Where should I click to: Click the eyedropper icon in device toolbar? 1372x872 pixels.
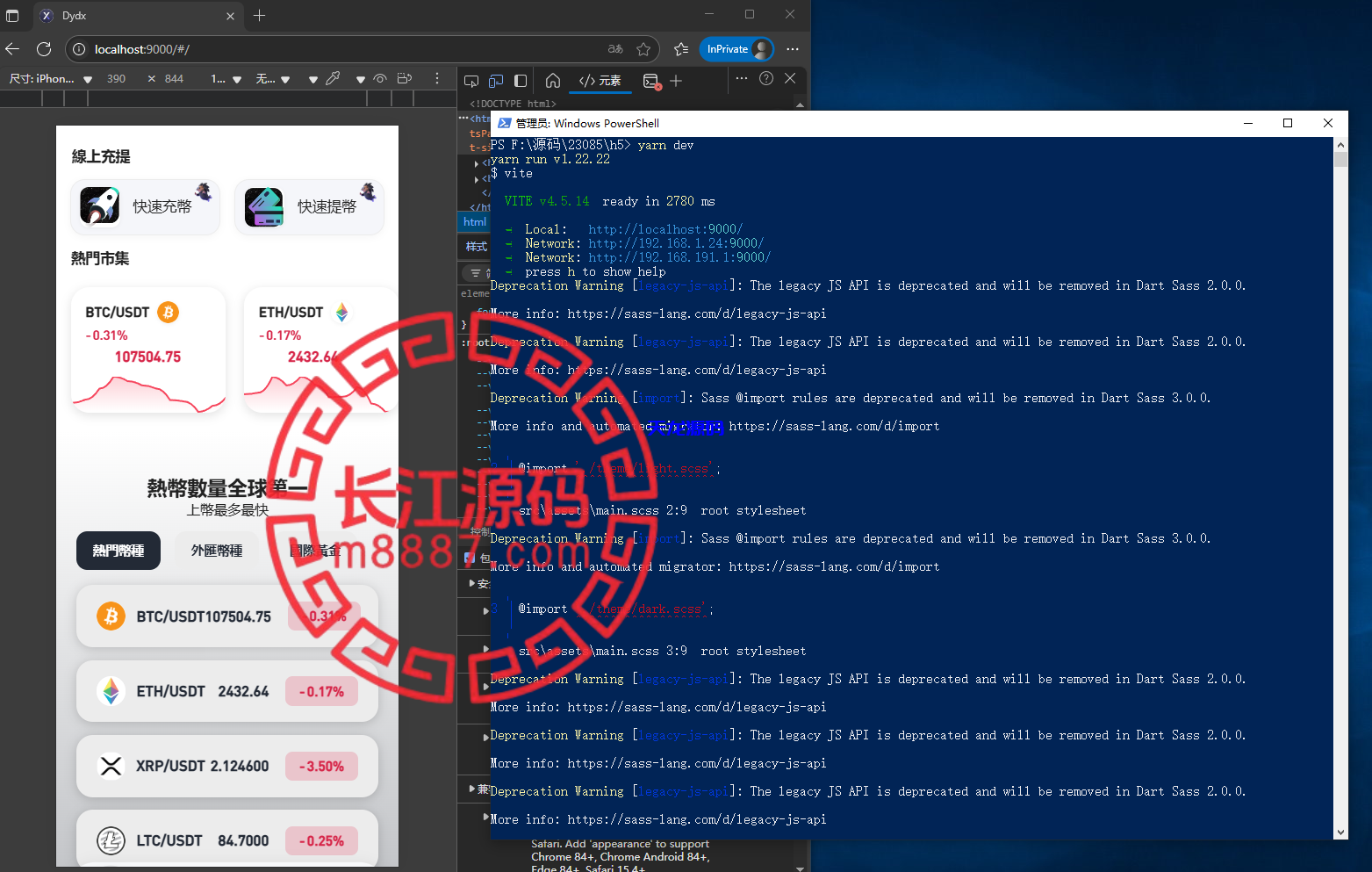(333, 79)
